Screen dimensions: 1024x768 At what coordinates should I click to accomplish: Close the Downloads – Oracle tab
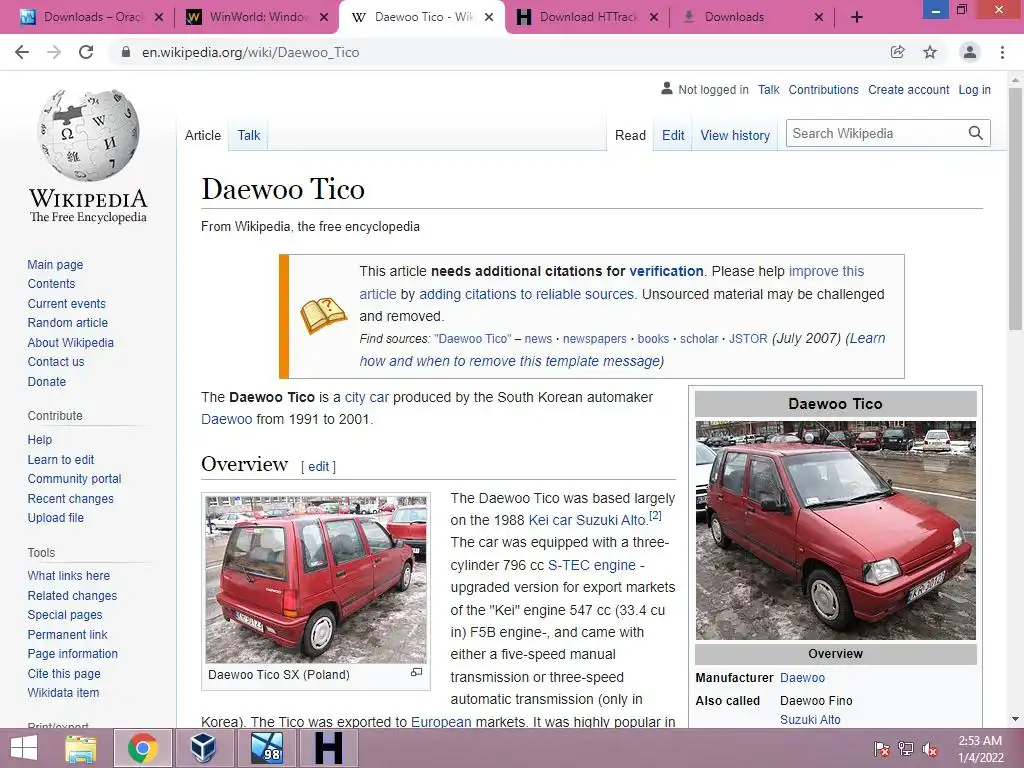pos(159,18)
